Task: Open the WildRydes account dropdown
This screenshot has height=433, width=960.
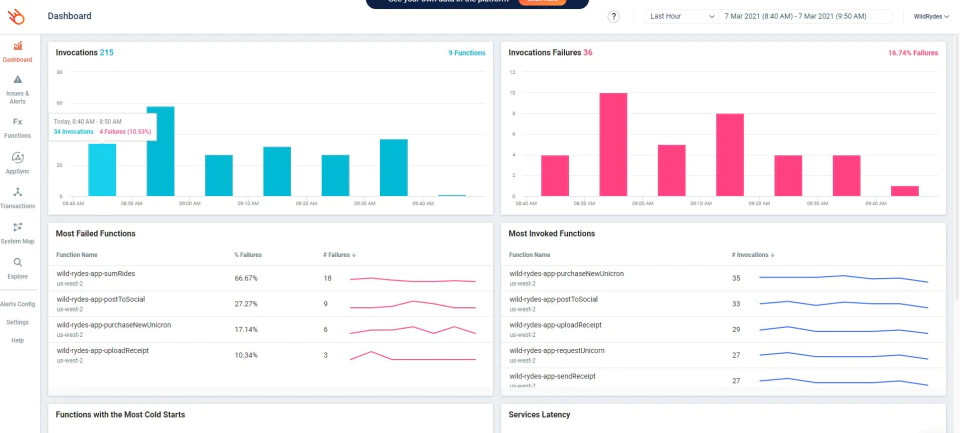Action: (x=931, y=17)
